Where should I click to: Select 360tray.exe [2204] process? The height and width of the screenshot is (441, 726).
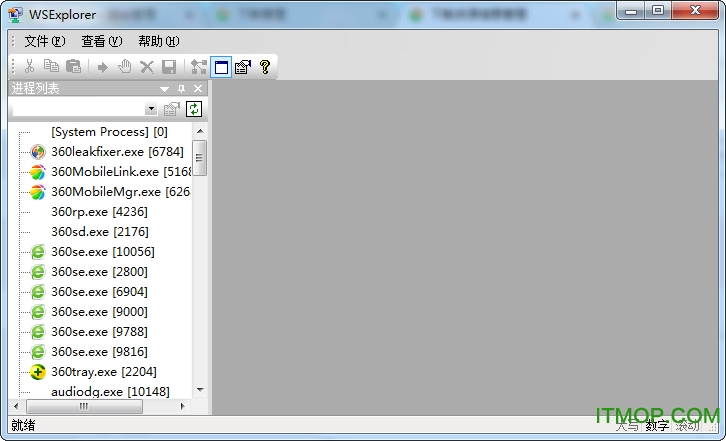(104, 372)
